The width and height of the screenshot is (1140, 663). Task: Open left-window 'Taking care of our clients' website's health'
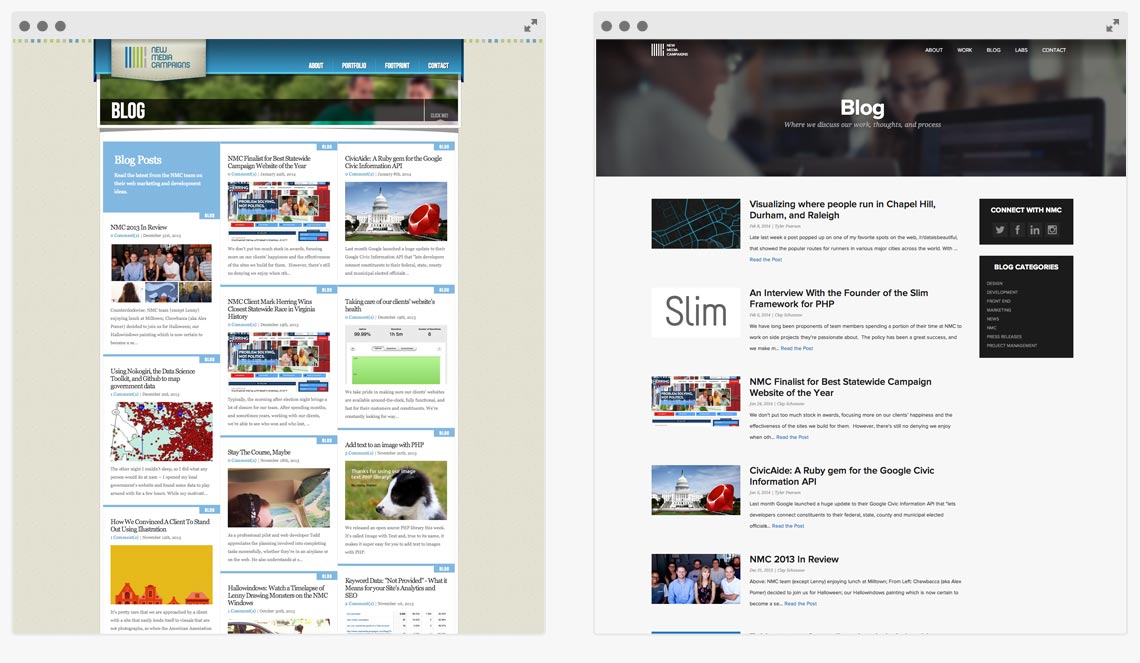(x=390, y=305)
